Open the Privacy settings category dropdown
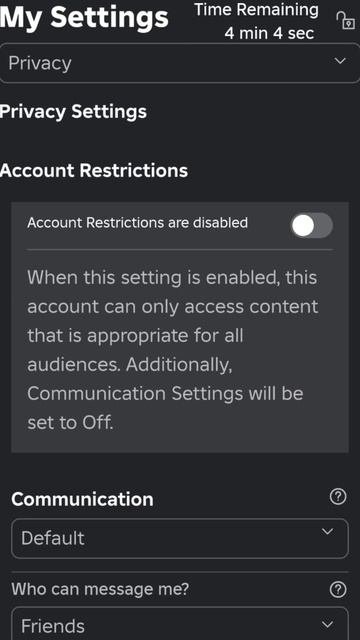 180,63
